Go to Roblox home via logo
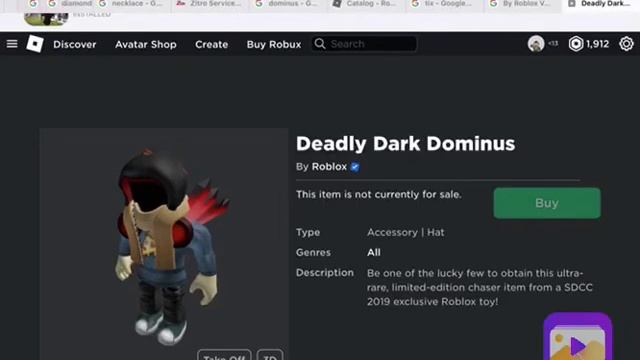 35,44
